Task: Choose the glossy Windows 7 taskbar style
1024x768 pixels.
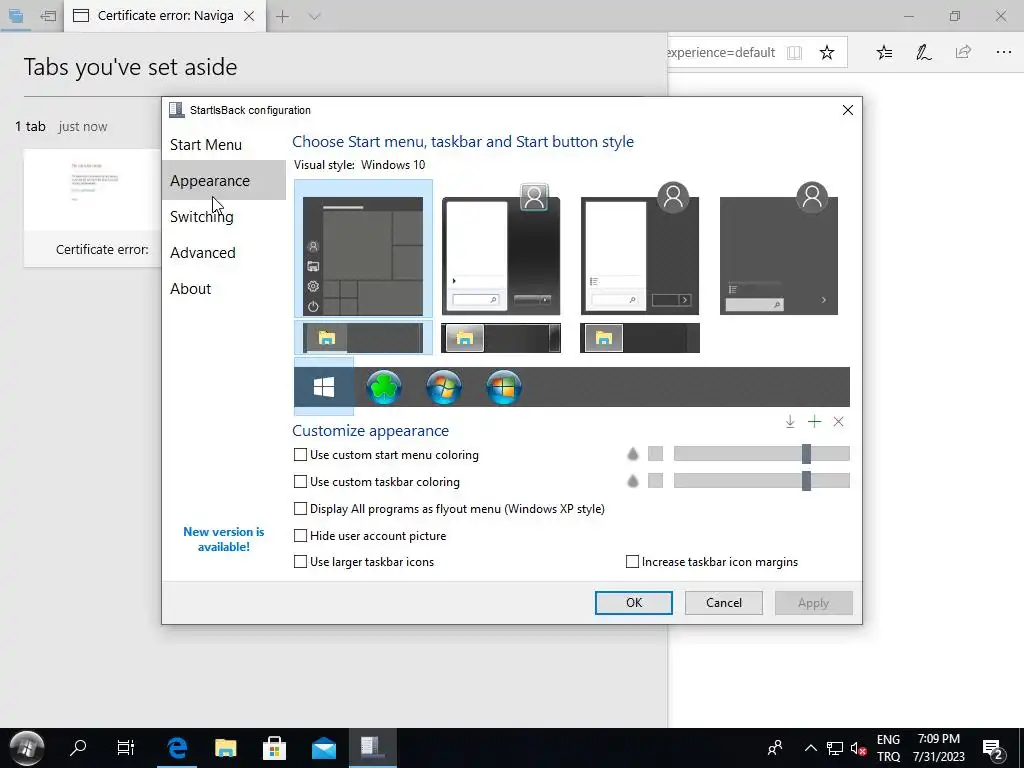Action: pos(501,338)
